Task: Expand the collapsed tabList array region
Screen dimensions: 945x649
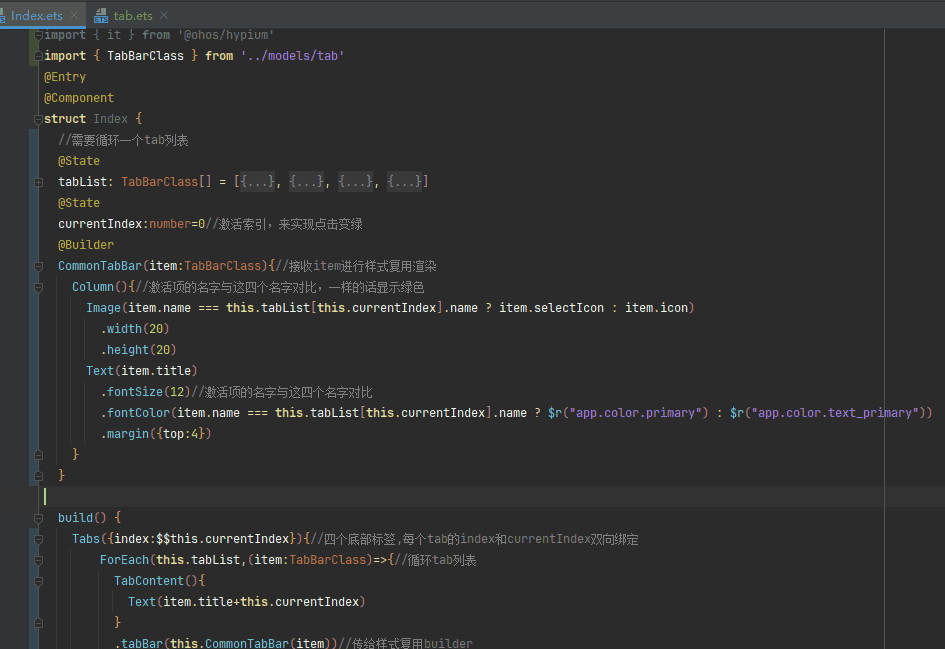Action: 38,182
